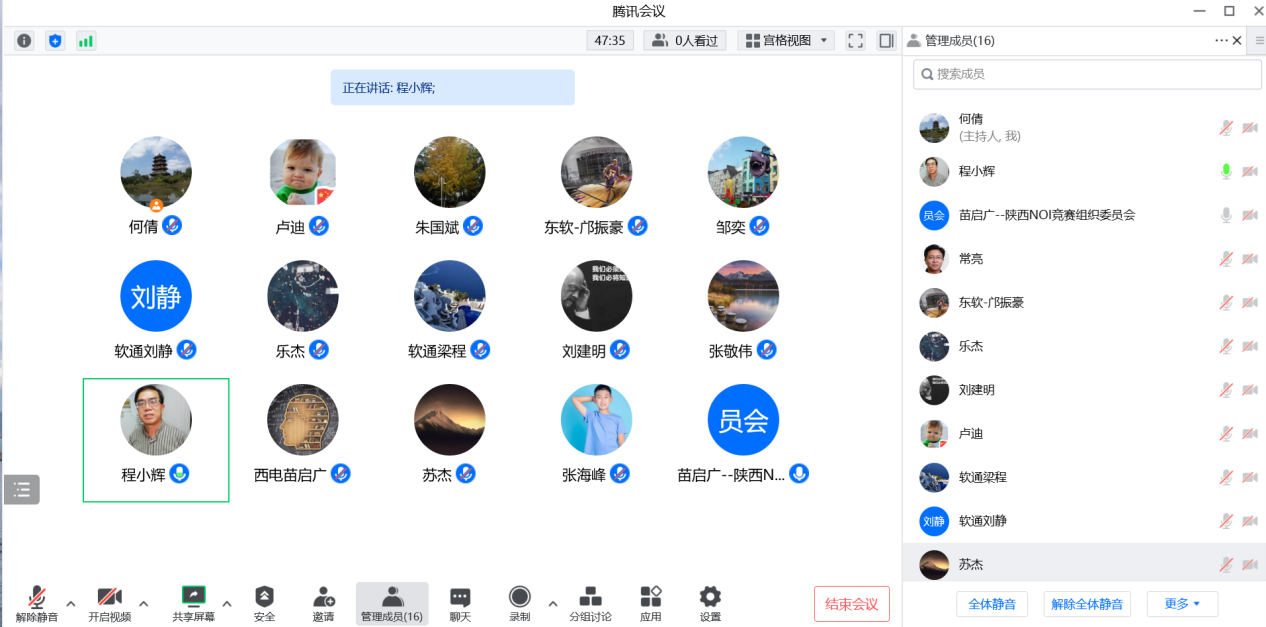This screenshot has width=1266, height=627.
Task: Click the End Meeting (结束会议) button
Action: tap(851, 604)
